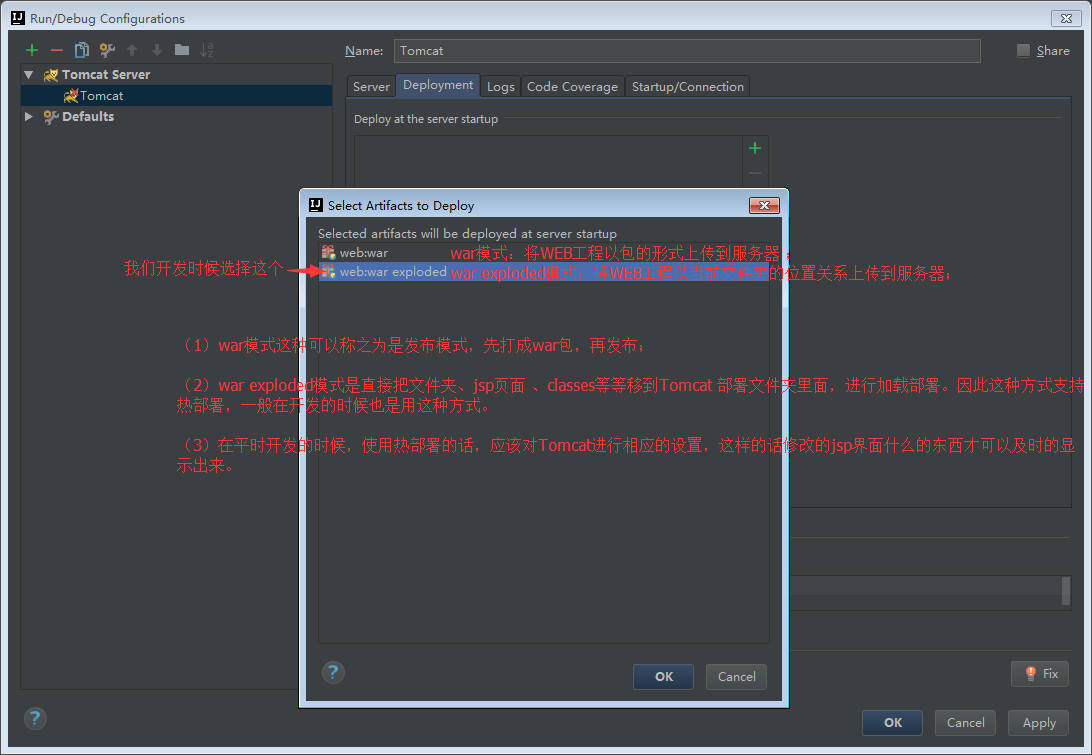Click the web:war exploded artifact icon

[328, 271]
